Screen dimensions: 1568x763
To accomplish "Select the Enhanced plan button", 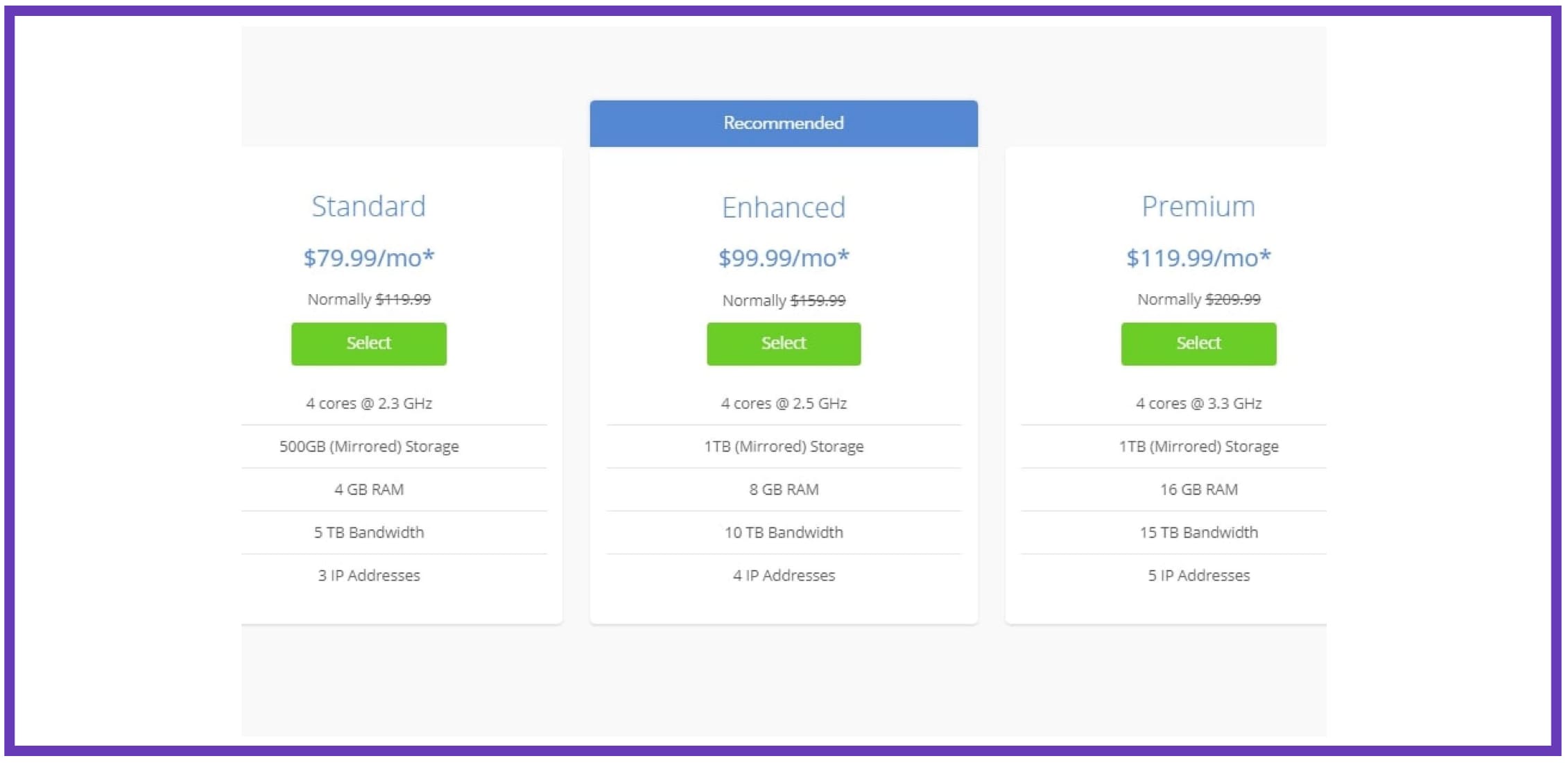I will (x=784, y=343).
